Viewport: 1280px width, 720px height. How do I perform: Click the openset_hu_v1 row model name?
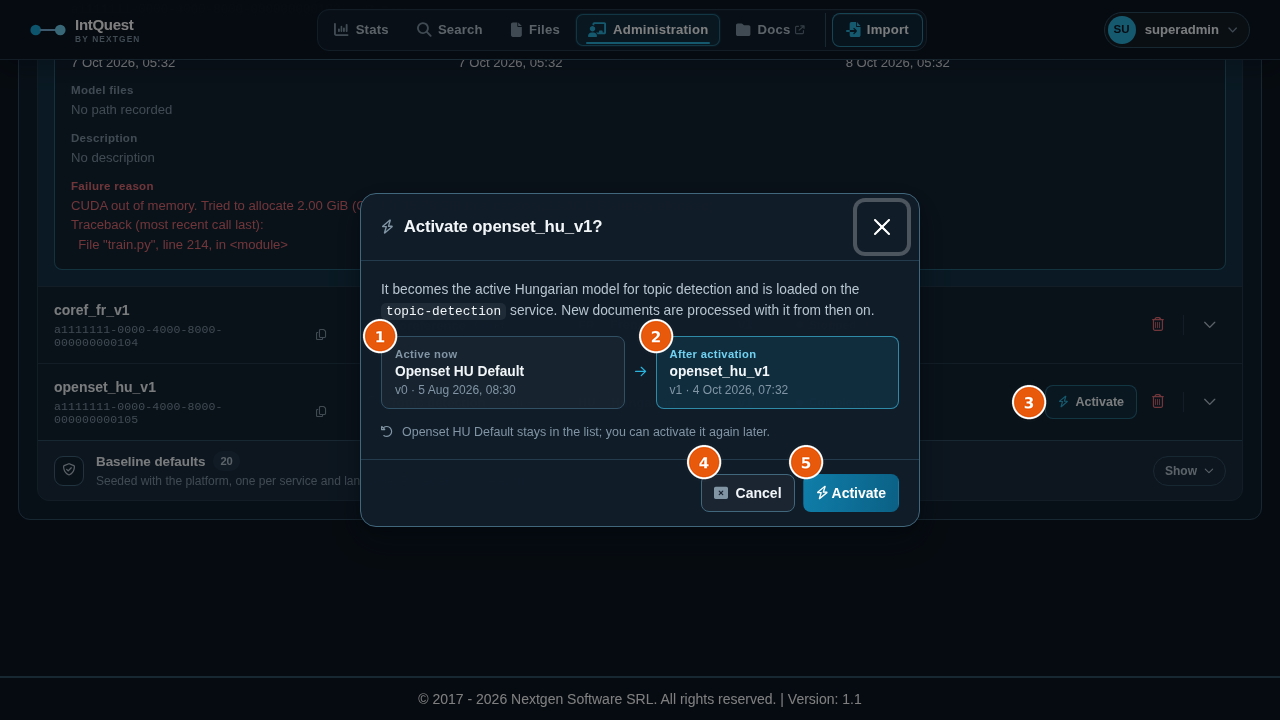(x=105, y=387)
